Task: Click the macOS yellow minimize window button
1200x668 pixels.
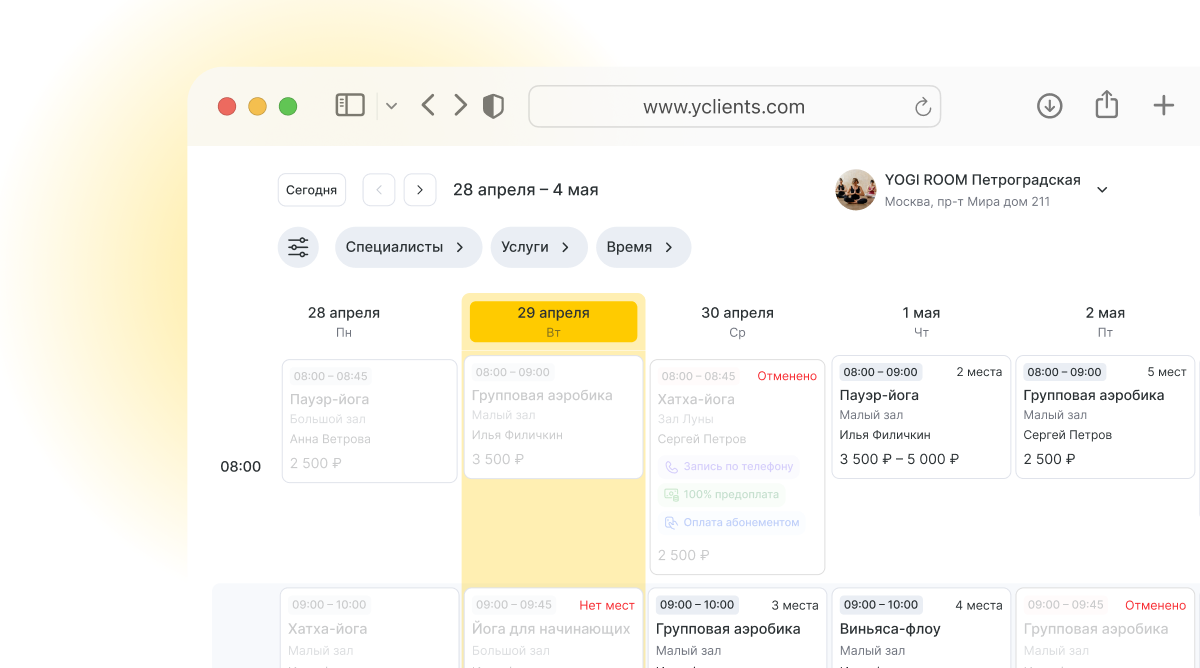Action: click(257, 106)
